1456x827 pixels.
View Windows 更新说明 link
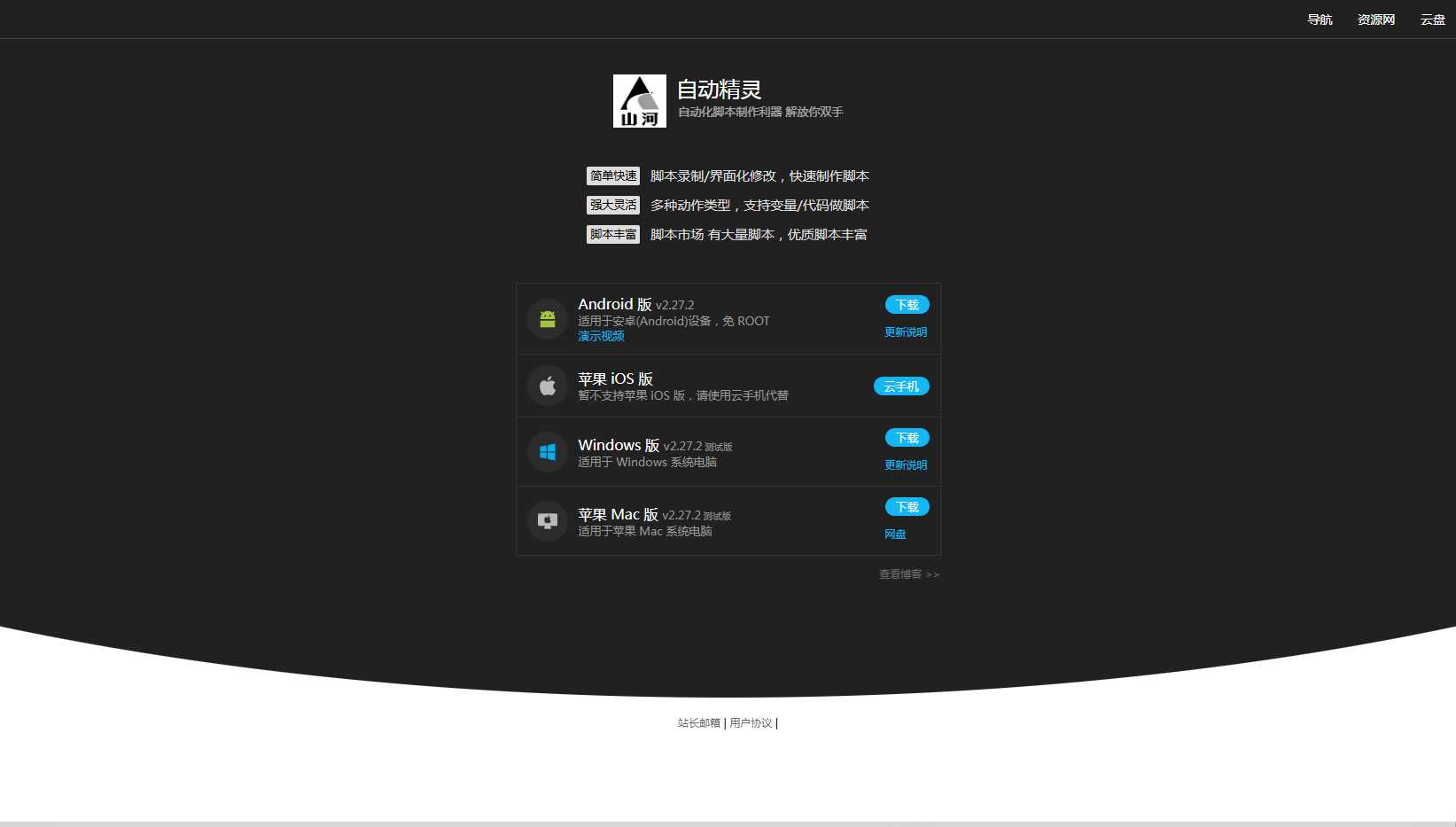point(905,465)
